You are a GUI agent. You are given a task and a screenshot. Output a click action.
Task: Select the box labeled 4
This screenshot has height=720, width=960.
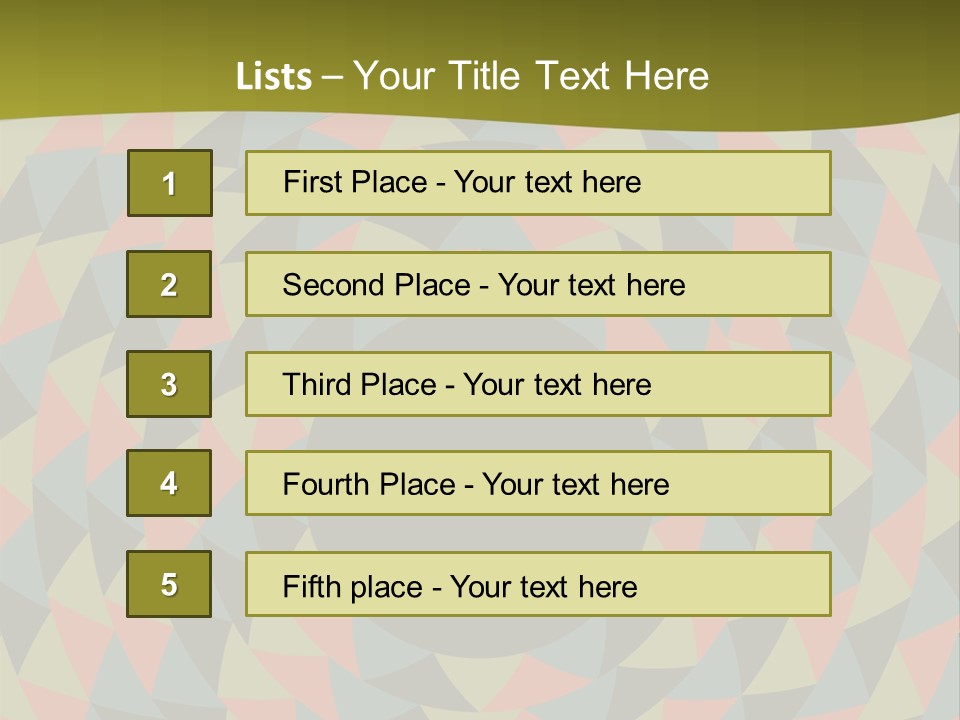(169, 483)
